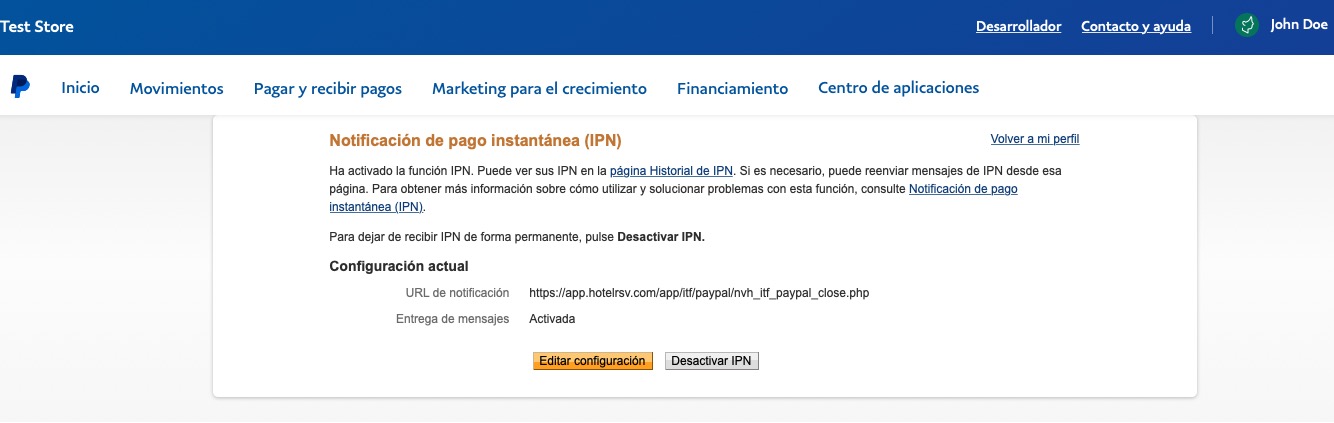The image size is (1334, 423).
Task: Open Pagar y recibir pagos menu
Action: (328, 88)
